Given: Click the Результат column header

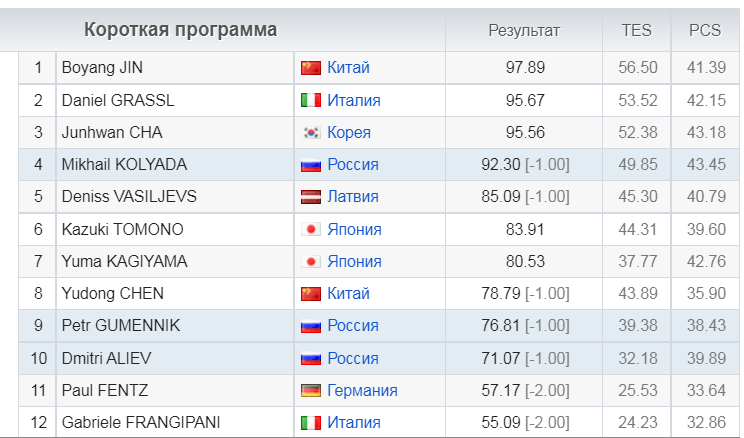Looking at the screenshot, I should pyautogui.click(x=524, y=30).
